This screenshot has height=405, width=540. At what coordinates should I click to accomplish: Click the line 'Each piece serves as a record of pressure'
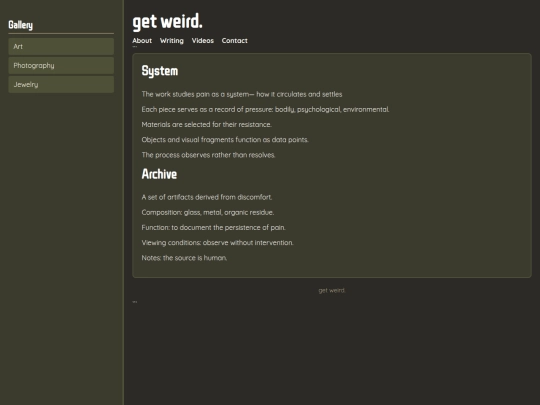pos(265,110)
